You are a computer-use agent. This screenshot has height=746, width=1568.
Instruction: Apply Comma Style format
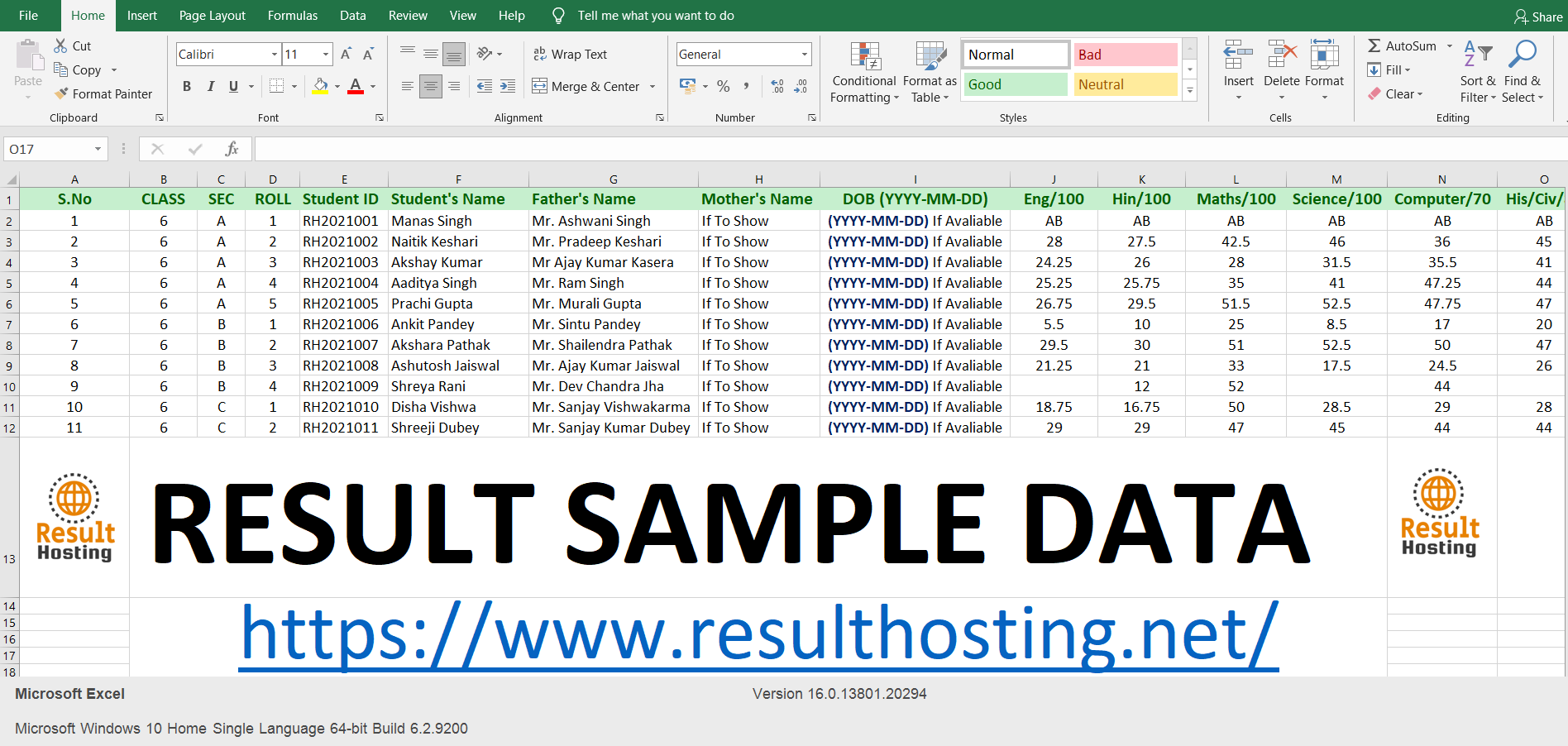pos(747,85)
